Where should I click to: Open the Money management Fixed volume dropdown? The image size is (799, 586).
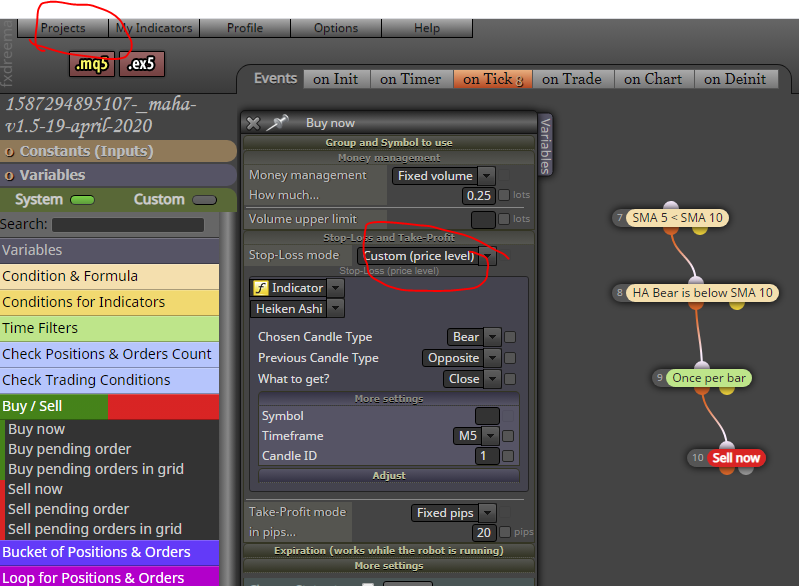443,176
